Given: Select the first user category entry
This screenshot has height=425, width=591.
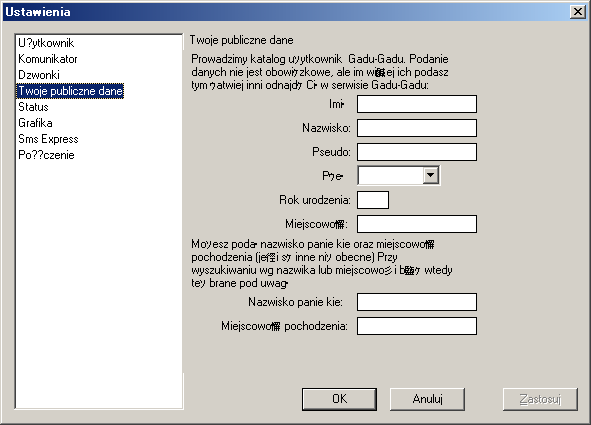Looking at the screenshot, I should coord(46,43).
